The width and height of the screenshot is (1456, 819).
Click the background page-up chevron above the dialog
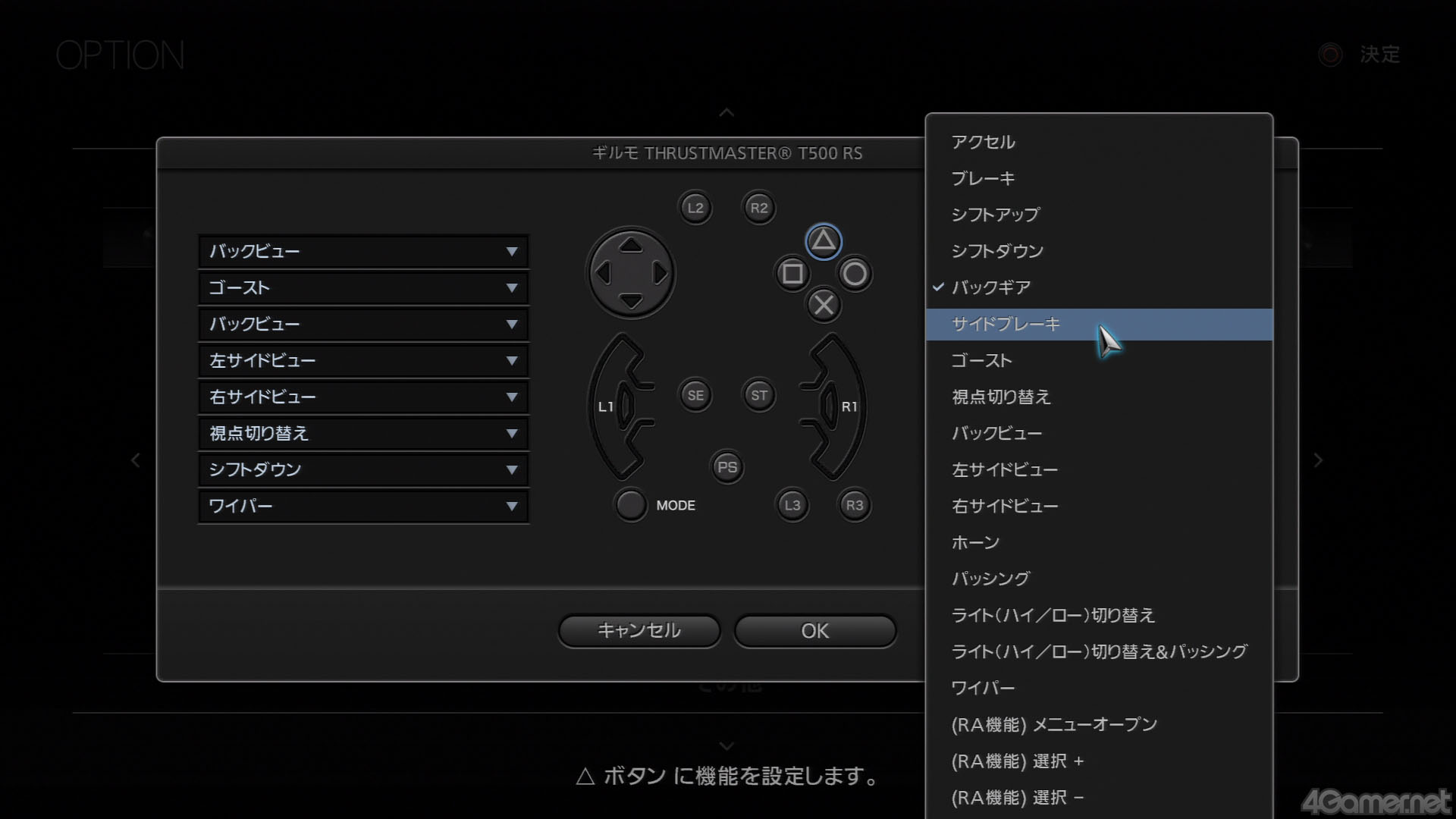(726, 113)
